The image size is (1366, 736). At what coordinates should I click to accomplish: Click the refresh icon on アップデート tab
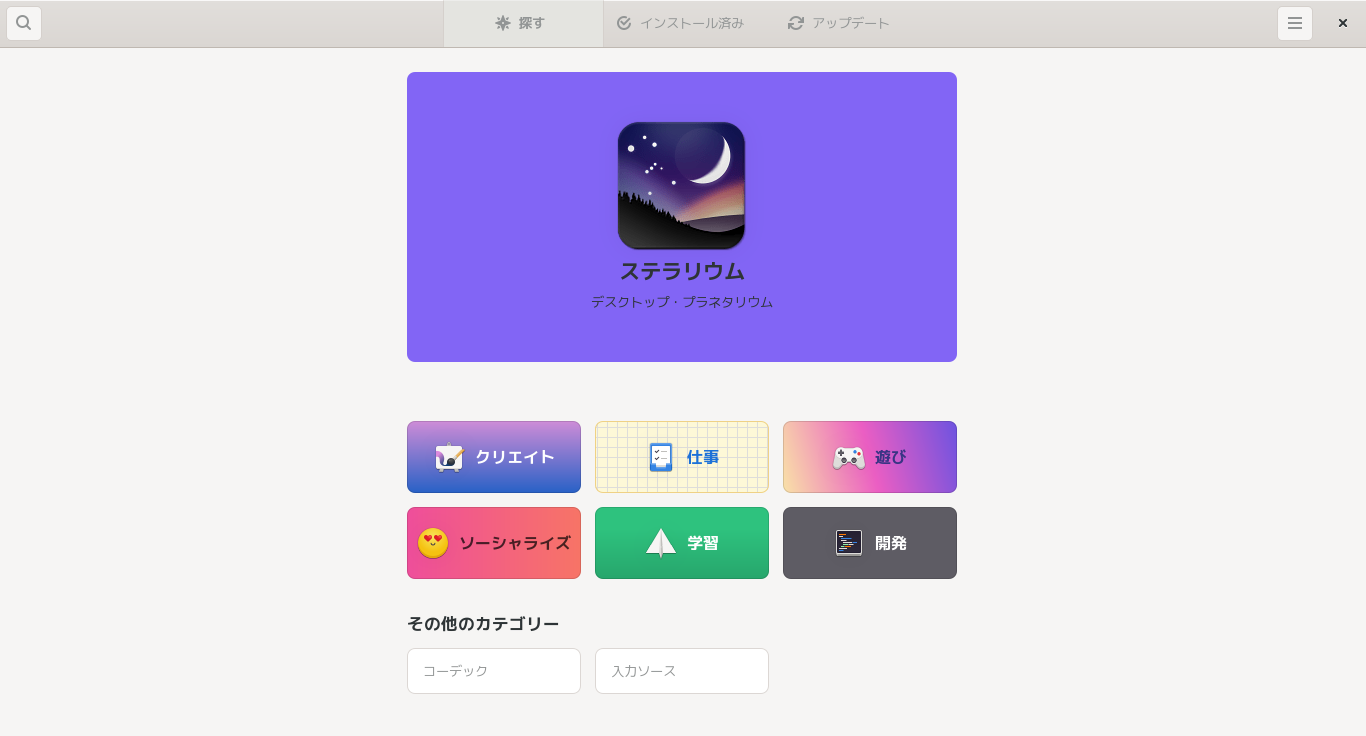796,23
